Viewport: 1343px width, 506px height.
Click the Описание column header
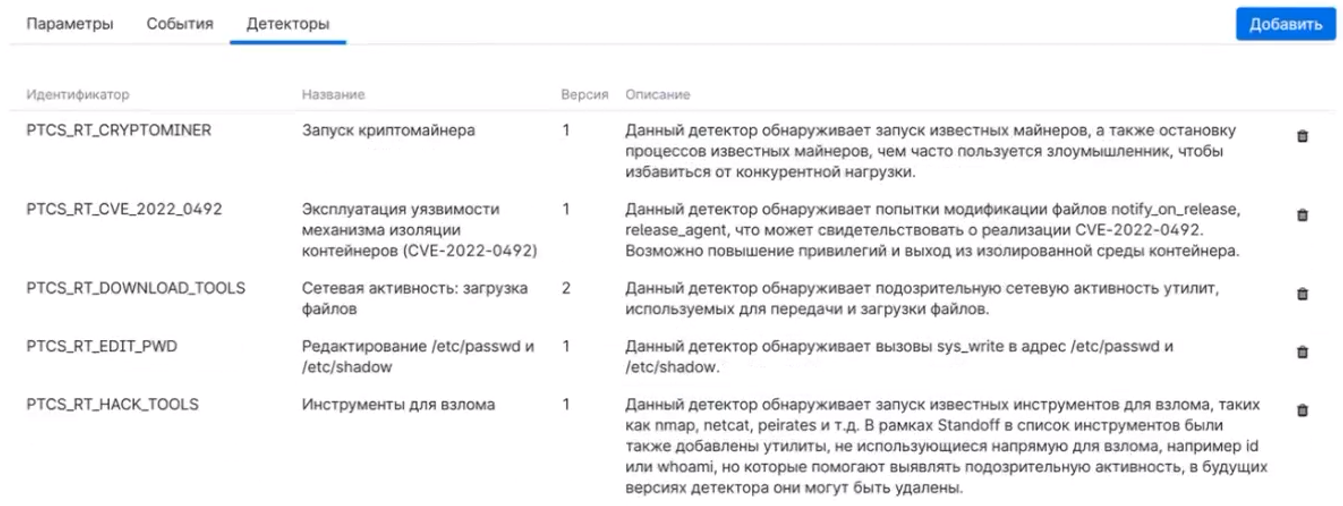[x=657, y=94]
